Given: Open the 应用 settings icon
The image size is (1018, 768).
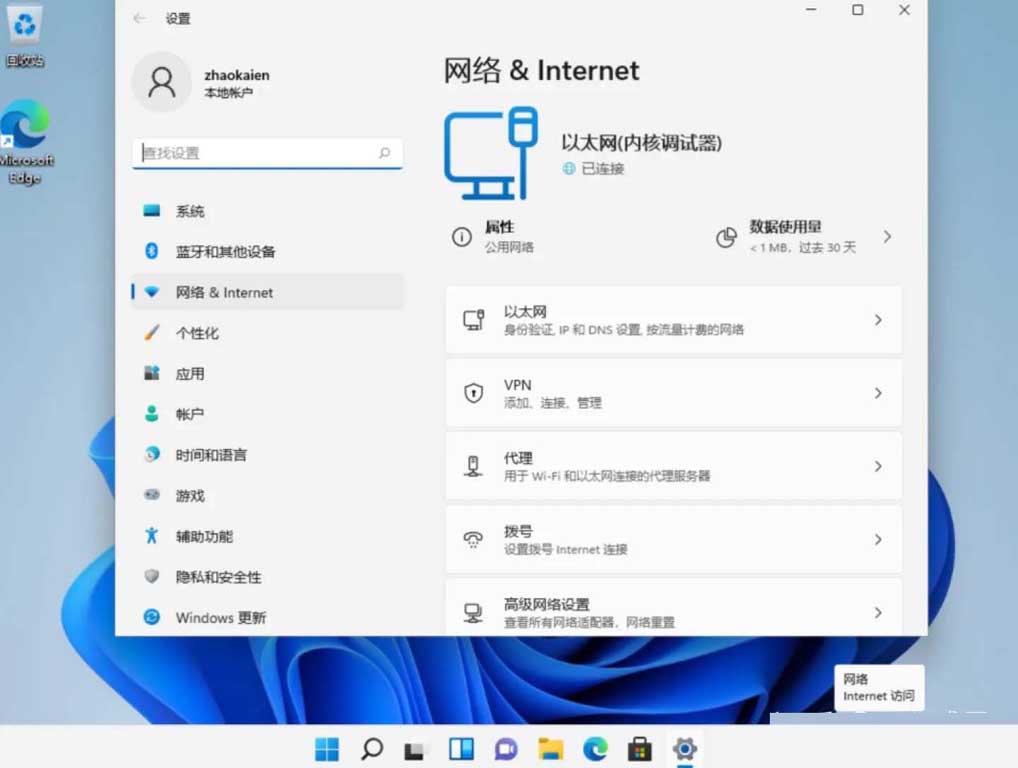Looking at the screenshot, I should (x=151, y=373).
